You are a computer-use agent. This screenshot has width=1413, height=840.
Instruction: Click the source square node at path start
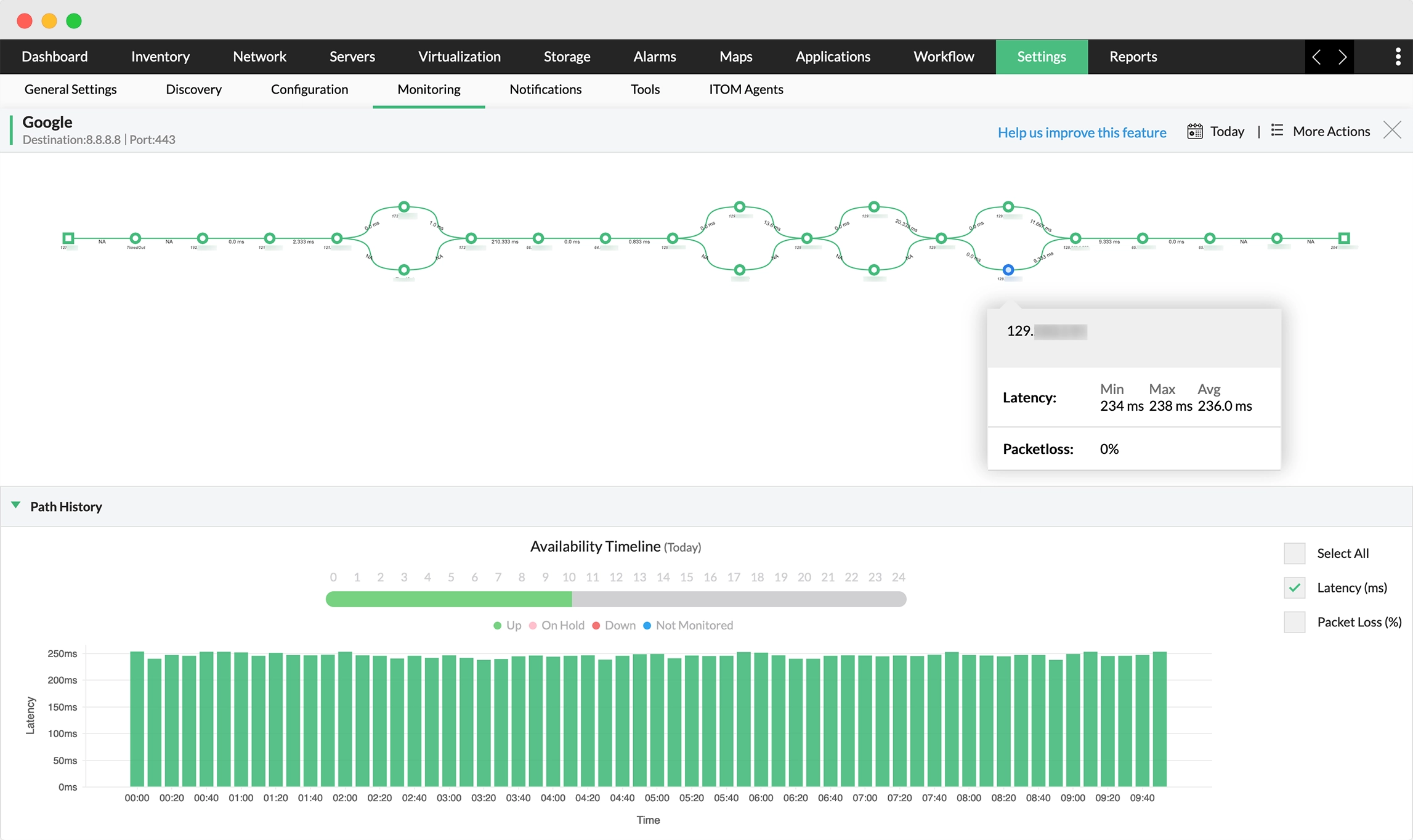point(68,238)
